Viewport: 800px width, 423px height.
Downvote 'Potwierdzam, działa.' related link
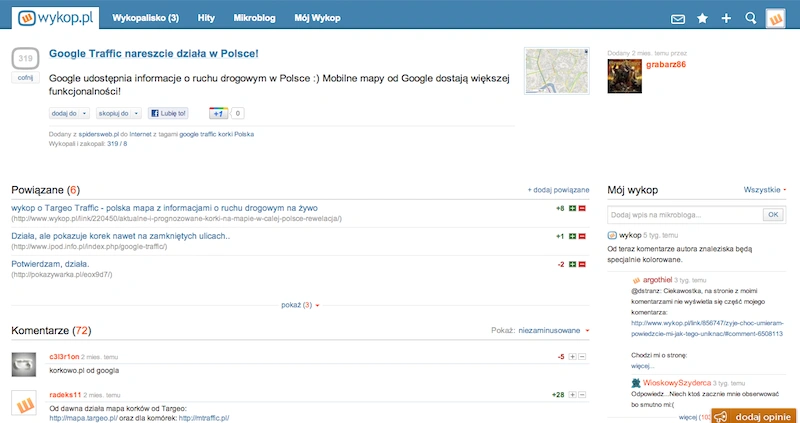coord(582,264)
